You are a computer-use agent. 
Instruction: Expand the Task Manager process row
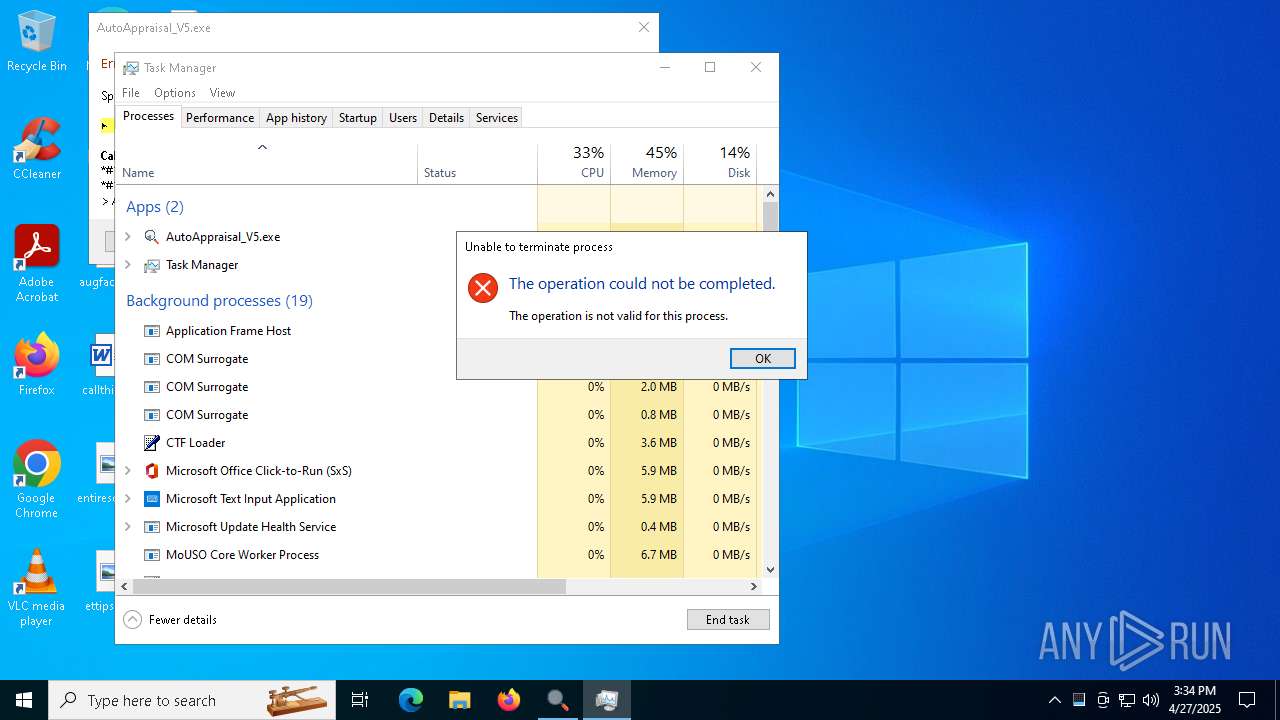point(127,265)
